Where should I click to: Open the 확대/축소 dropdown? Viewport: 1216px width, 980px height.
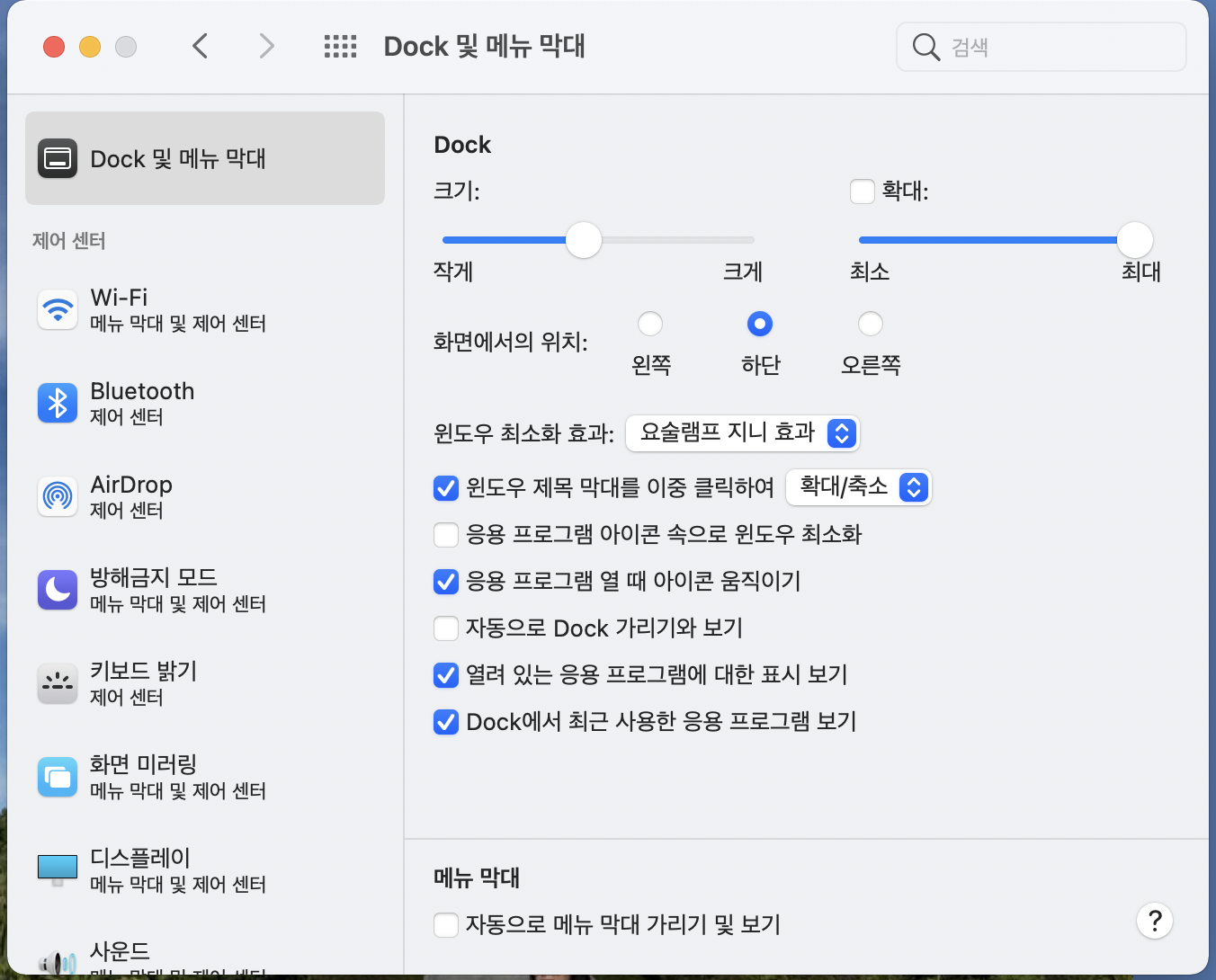[859, 487]
